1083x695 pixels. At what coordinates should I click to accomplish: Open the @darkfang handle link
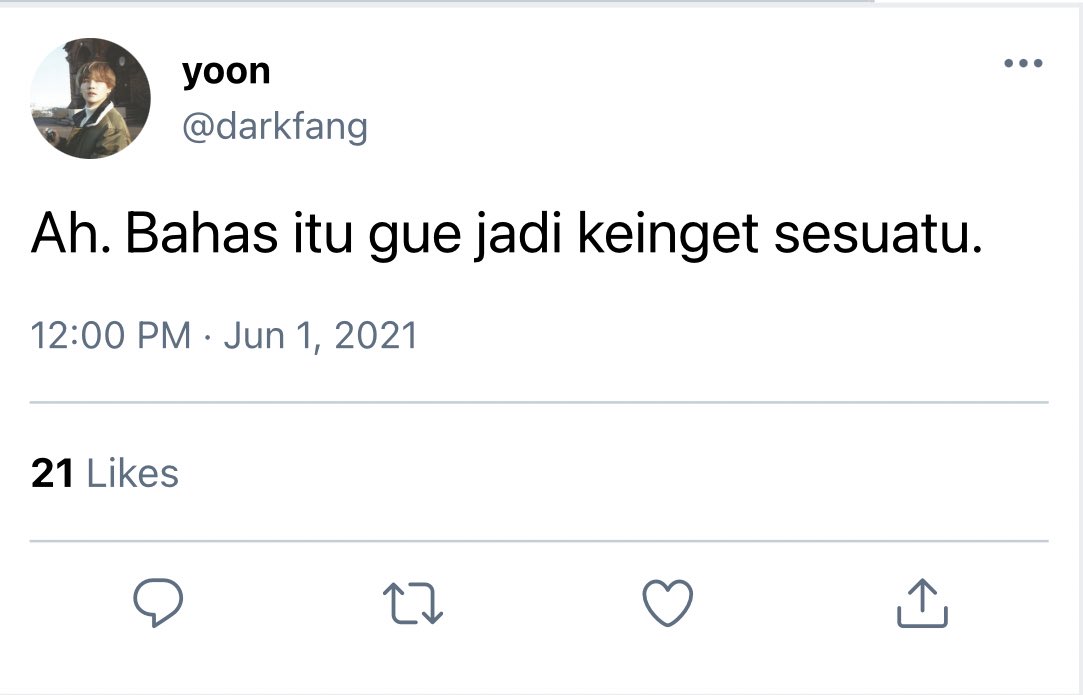[x=275, y=127]
